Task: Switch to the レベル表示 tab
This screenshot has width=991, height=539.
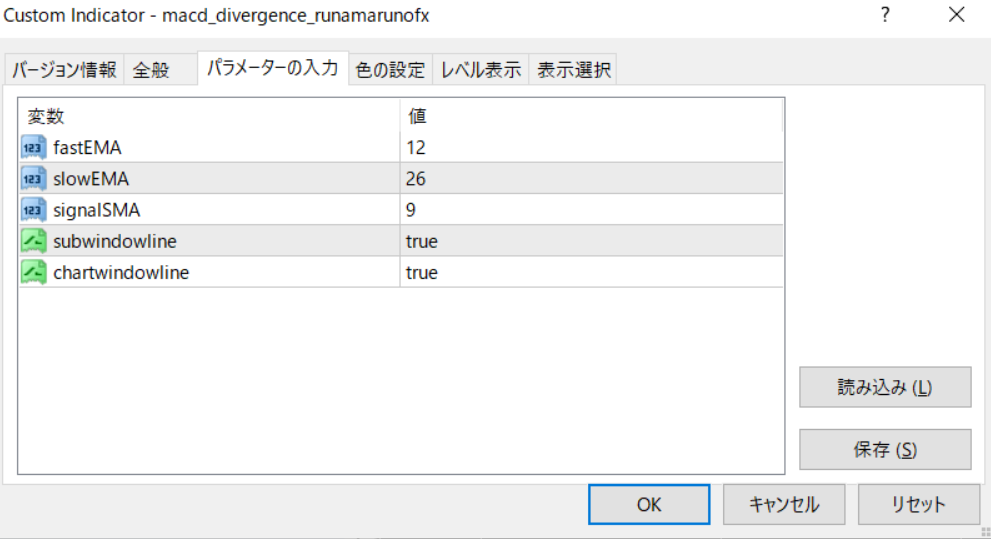Action: click(481, 70)
